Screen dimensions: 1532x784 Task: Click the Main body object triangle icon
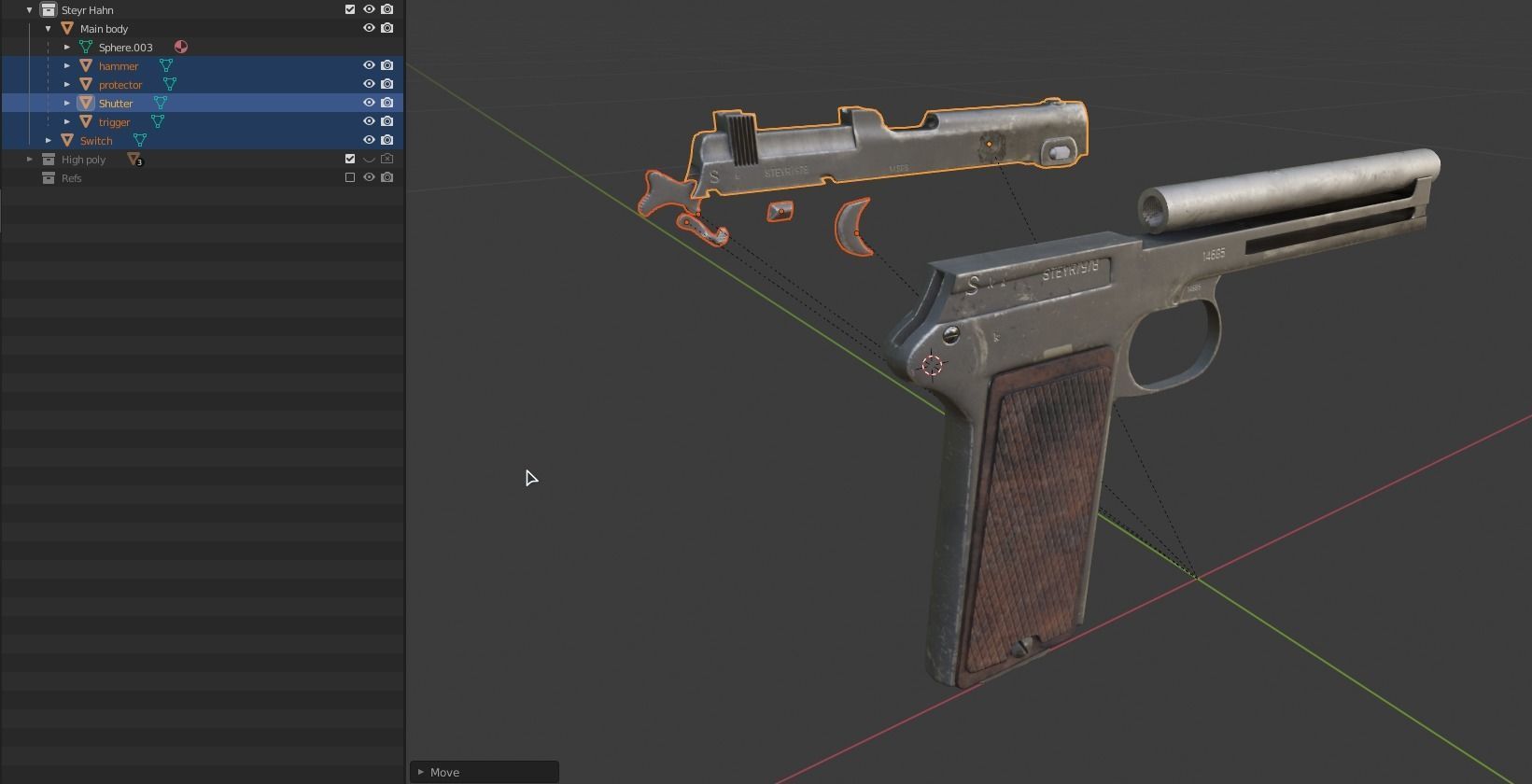pos(67,28)
